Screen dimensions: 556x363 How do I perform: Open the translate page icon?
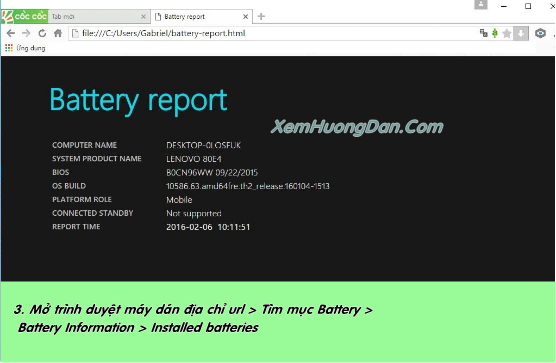tap(483, 33)
